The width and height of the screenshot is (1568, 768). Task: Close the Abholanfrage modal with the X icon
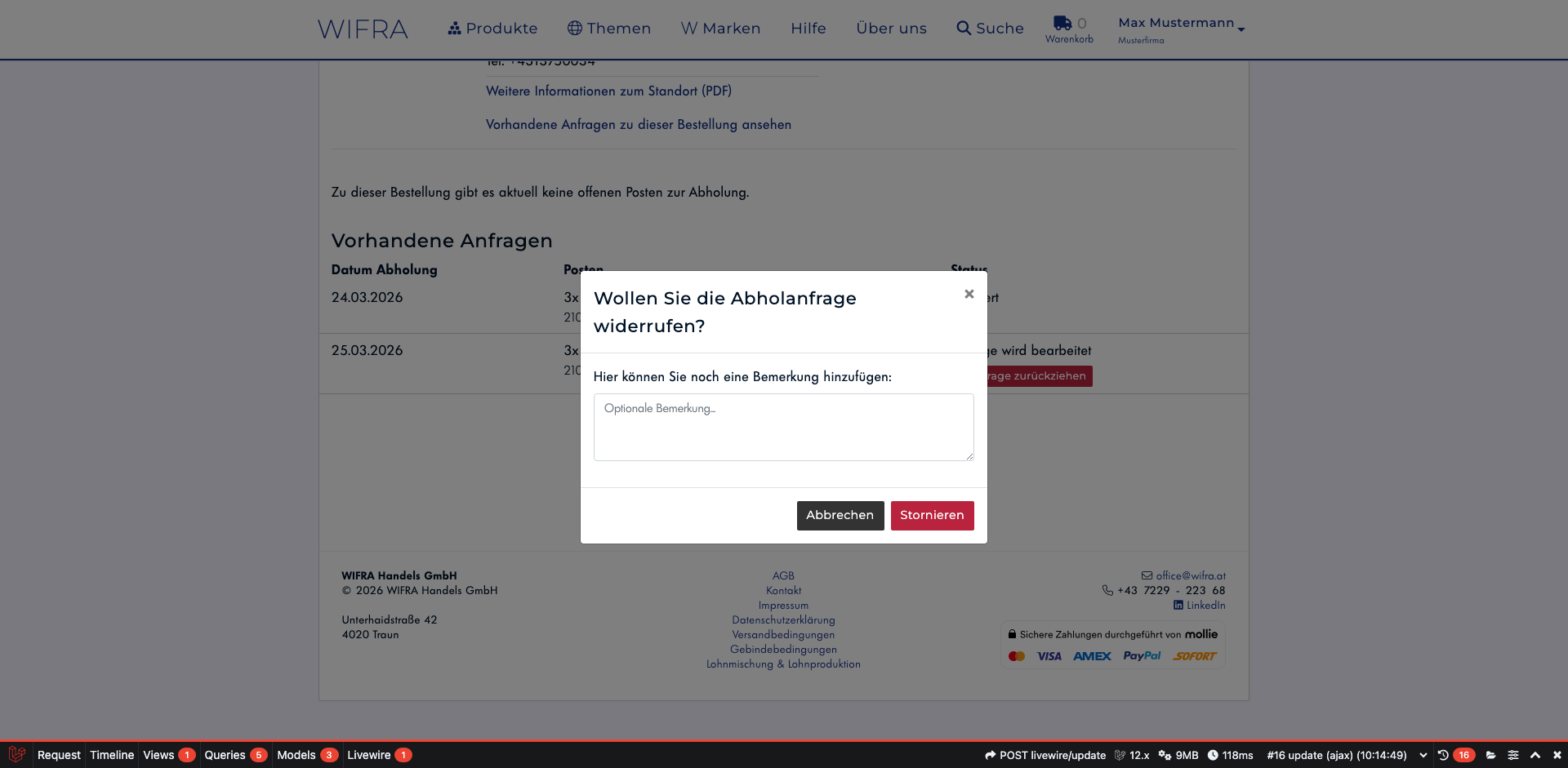(x=969, y=294)
